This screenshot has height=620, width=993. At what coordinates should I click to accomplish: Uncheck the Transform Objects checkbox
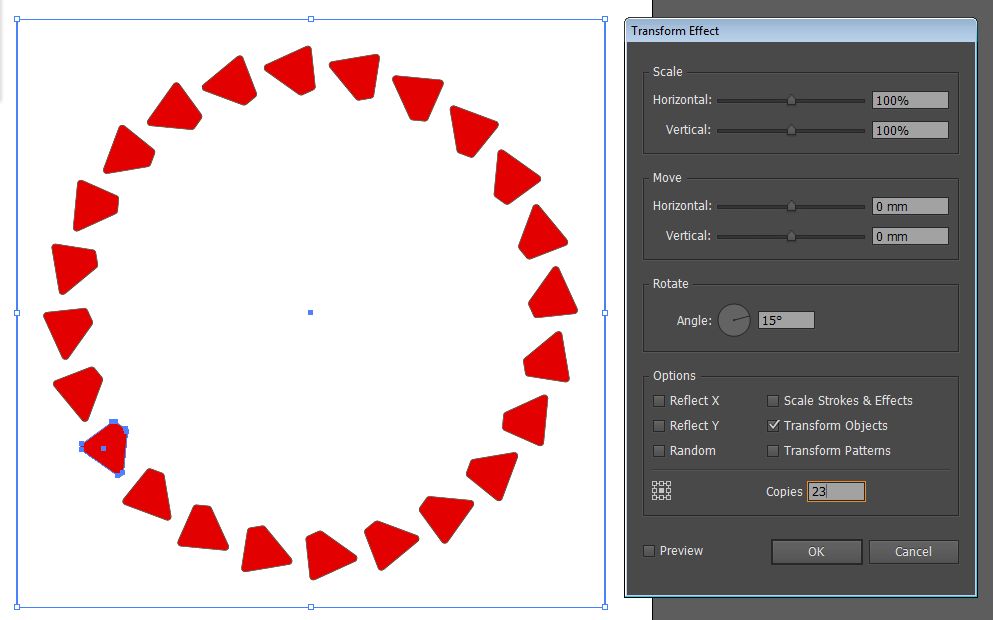pos(773,426)
